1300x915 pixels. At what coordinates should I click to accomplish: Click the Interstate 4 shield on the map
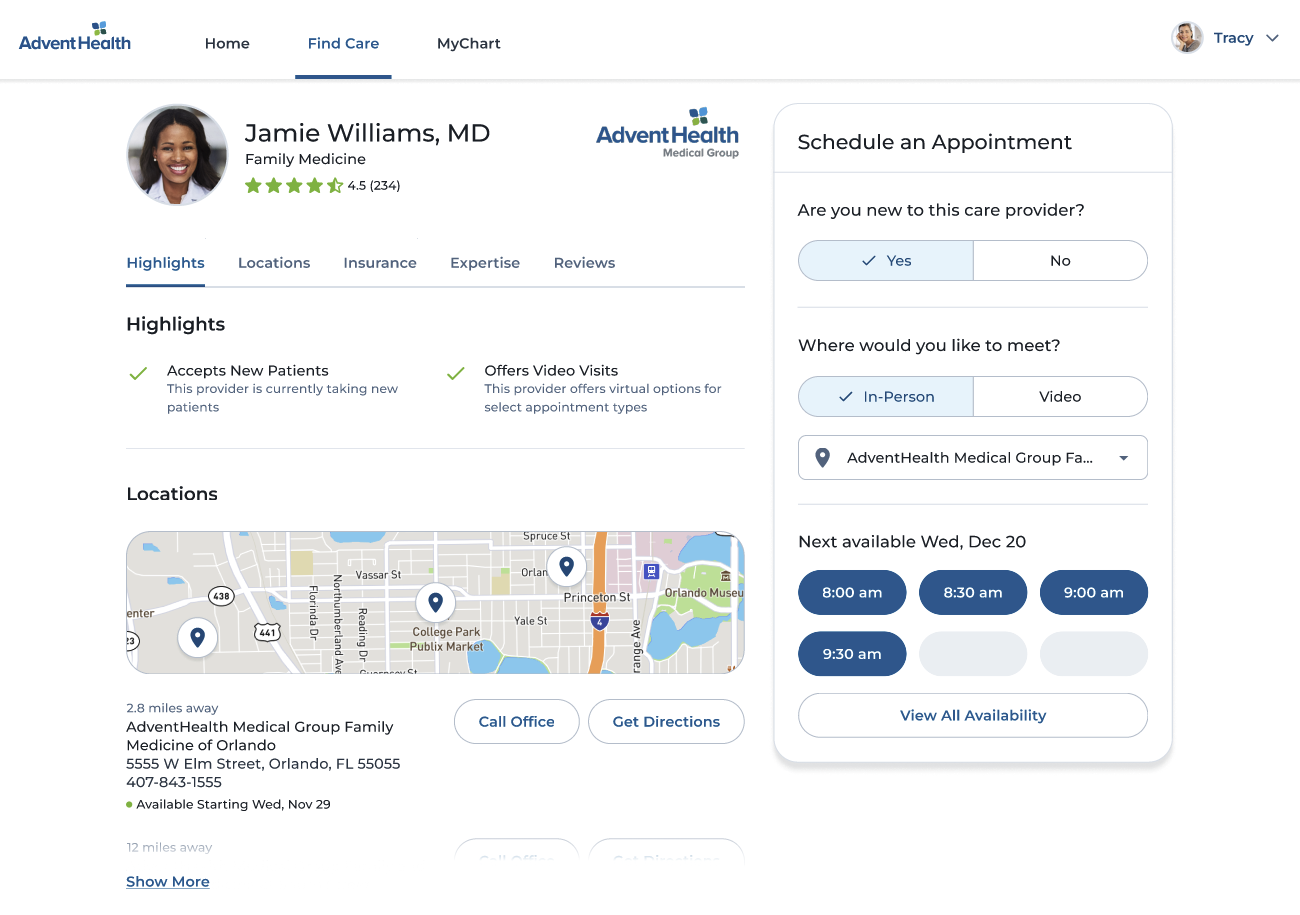point(600,621)
